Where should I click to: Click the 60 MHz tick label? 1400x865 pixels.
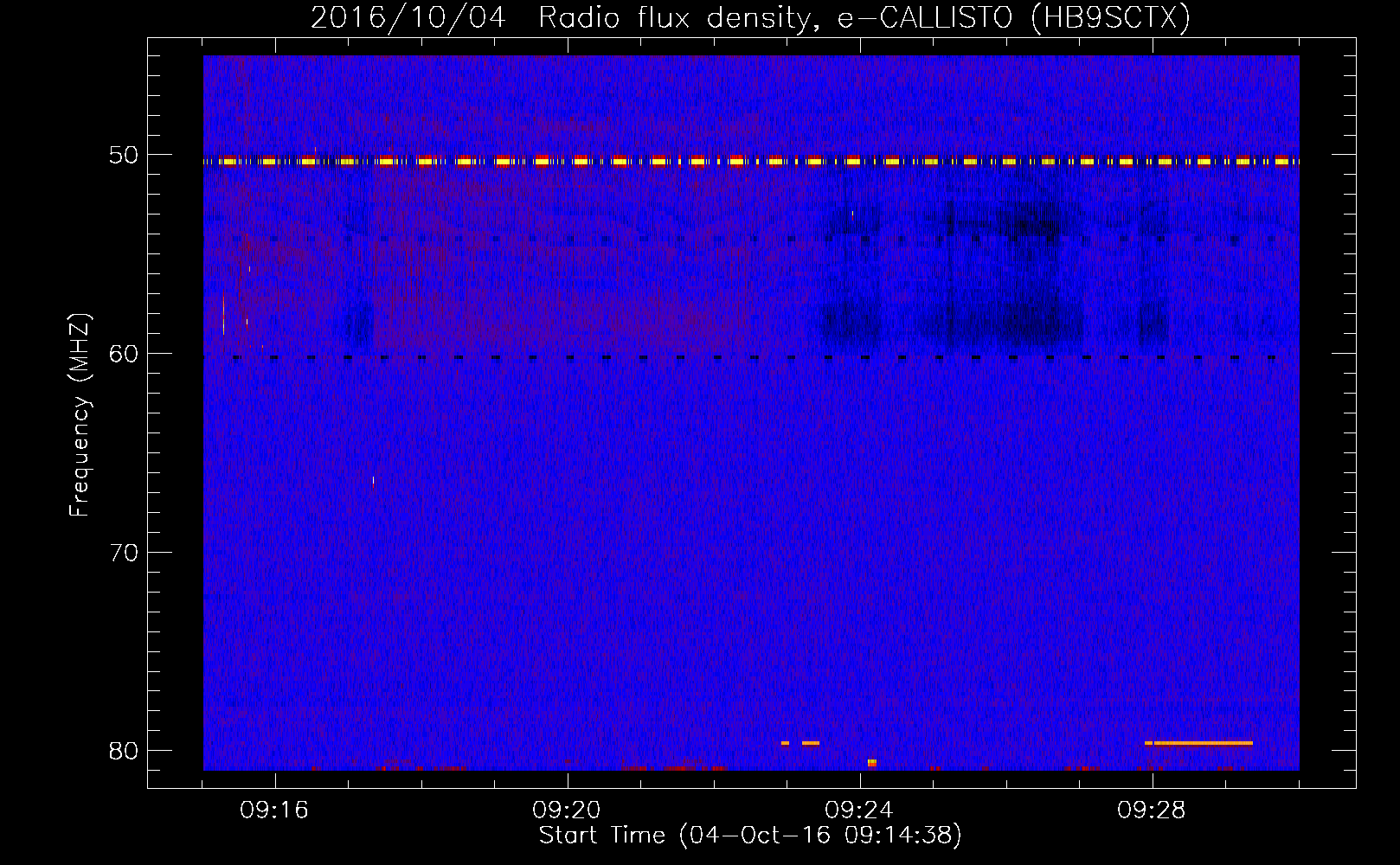click(x=124, y=353)
